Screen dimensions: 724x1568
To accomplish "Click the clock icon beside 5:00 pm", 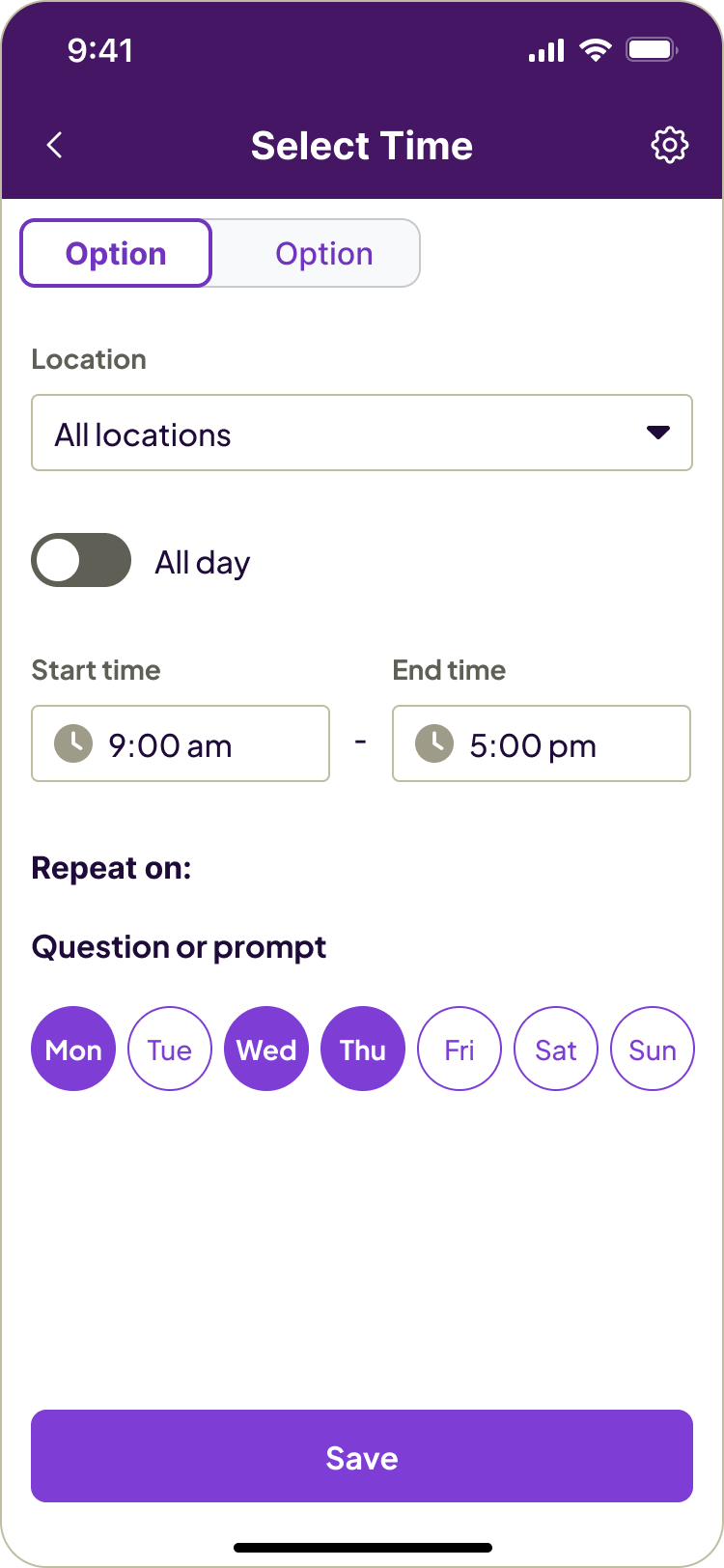I will point(434,744).
